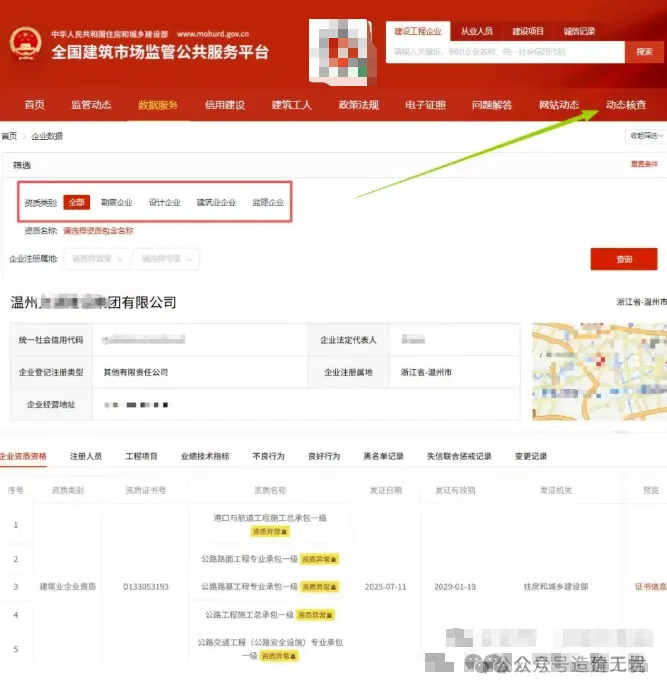Click 港口与航道工程施工总承包一级 text
This screenshot has height=691, width=667.
click(270, 518)
